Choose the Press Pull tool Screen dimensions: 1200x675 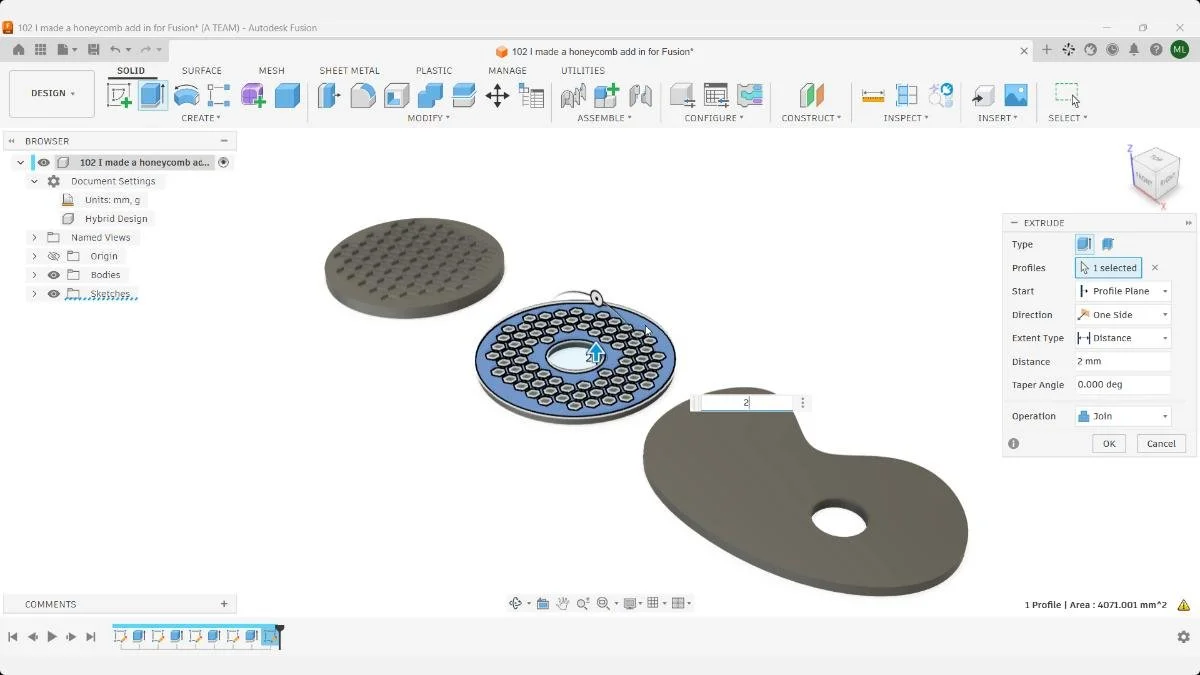click(x=329, y=95)
